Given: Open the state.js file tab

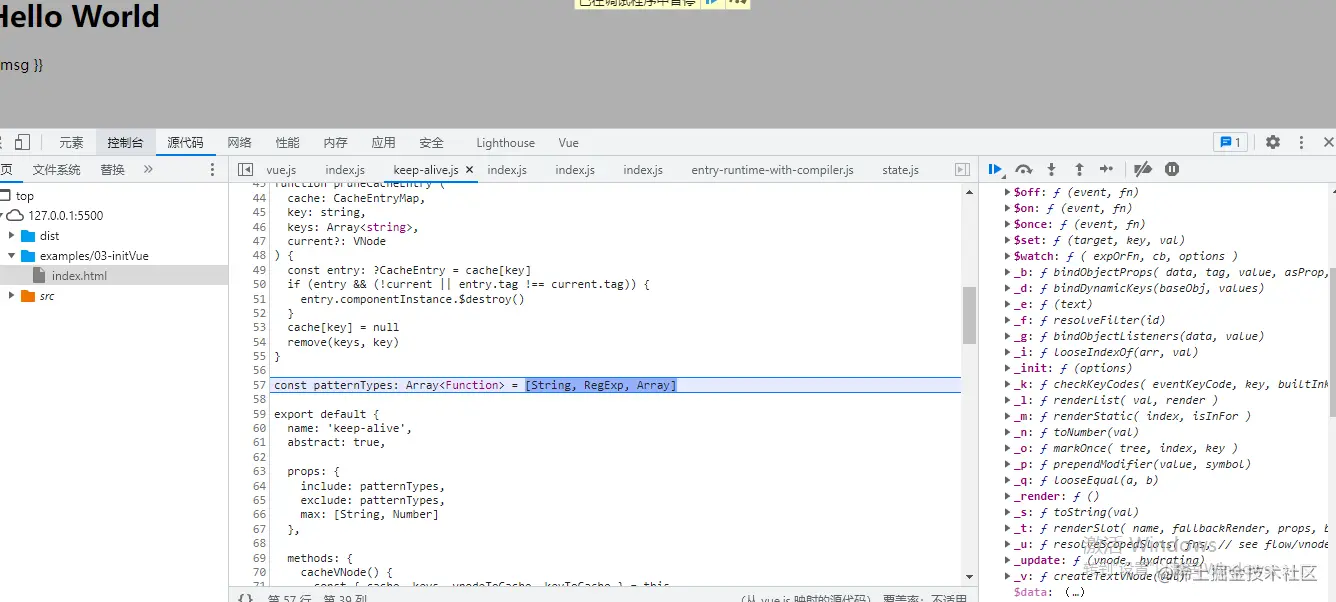Looking at the screenshot, I should coord(901,170).
